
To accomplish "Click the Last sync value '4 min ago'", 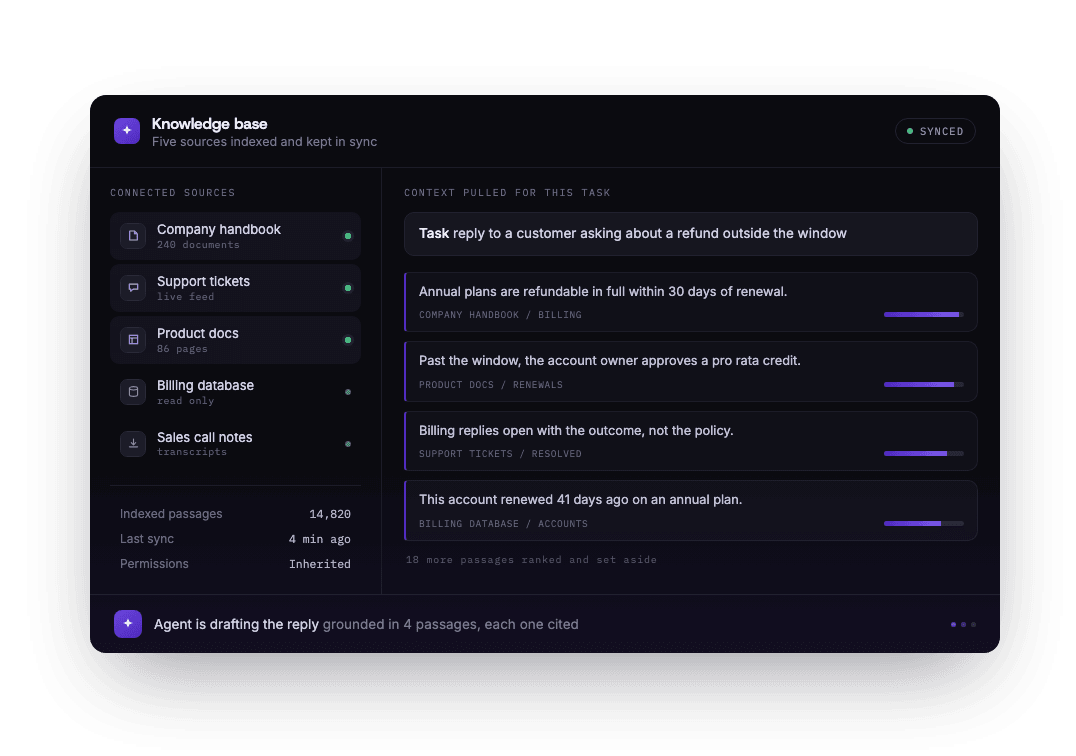I will (x=320, y=539).
